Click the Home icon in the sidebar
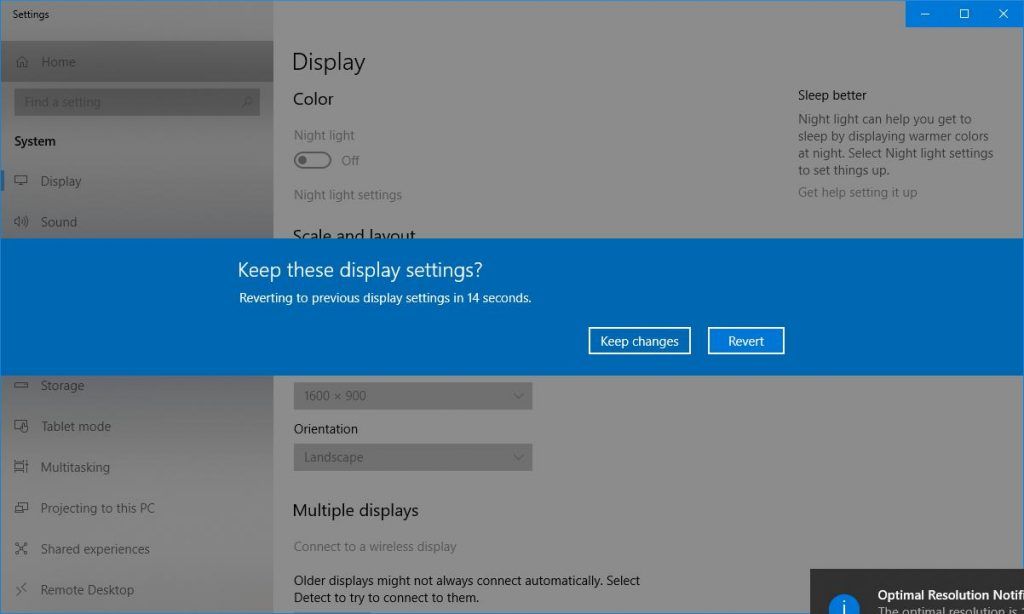Viewport: 1024px width, 614px height. coord(22,61)
